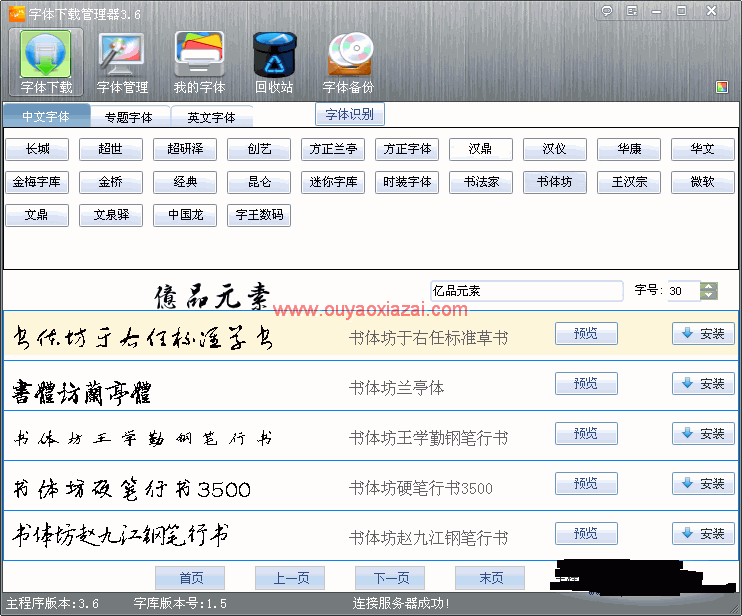Switch to 专题字体 tab
The height and width of the screenshot is (616, 742).
129,117
